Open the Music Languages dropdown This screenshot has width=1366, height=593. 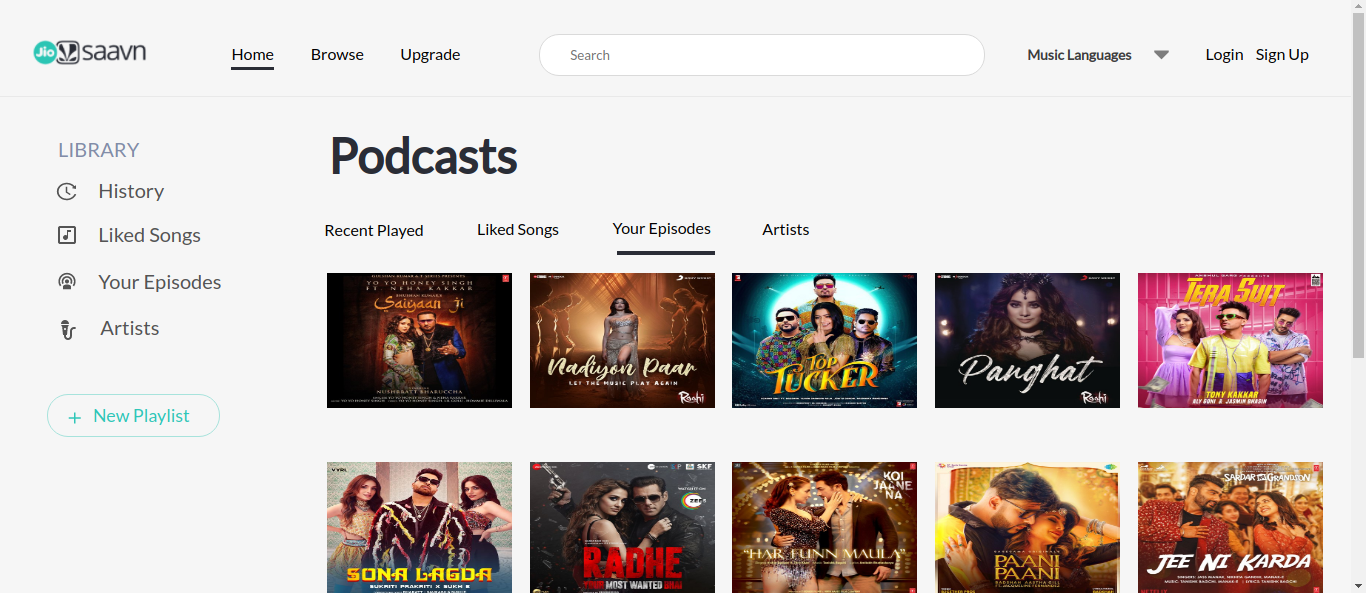click(1080, 55)
